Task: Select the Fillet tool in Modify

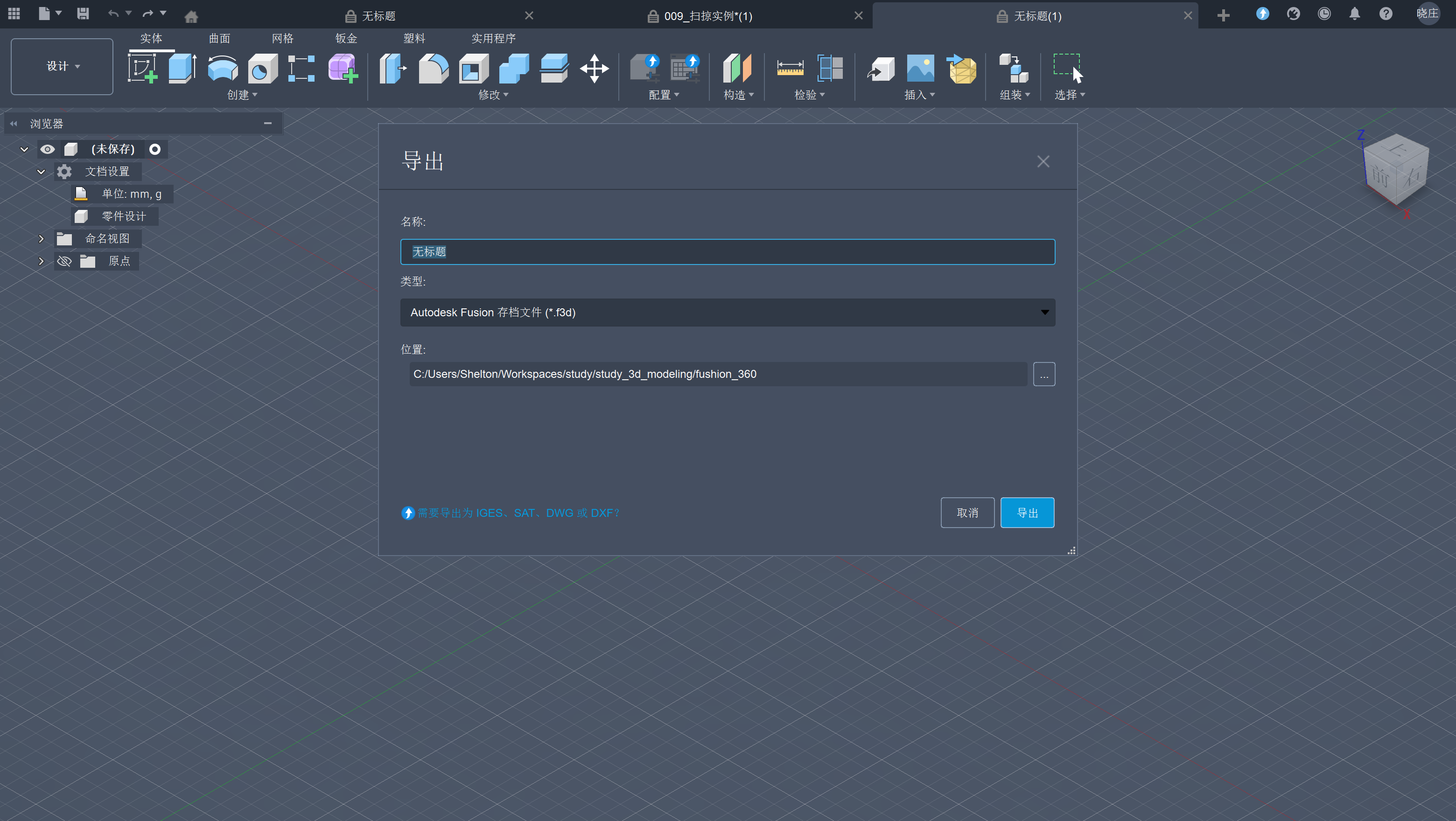Action: pos(434,69)
